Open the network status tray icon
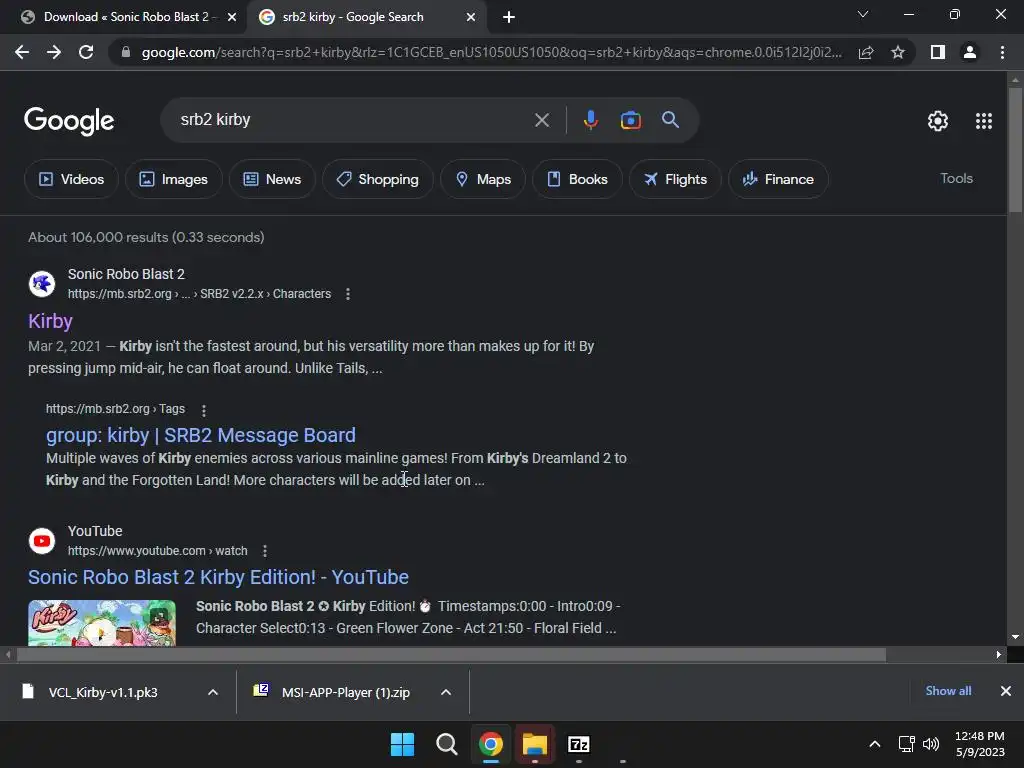This screenshot has width=1024, height=768. (906, 744)
